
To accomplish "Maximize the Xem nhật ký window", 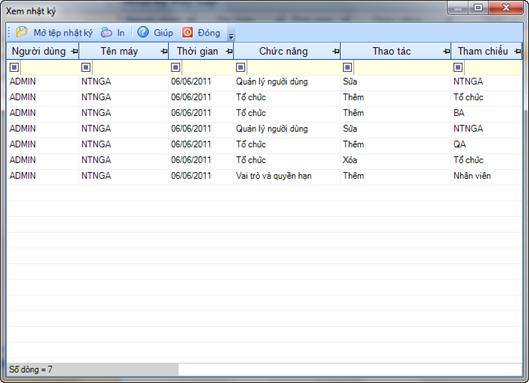I will click(x=478, y=7).
